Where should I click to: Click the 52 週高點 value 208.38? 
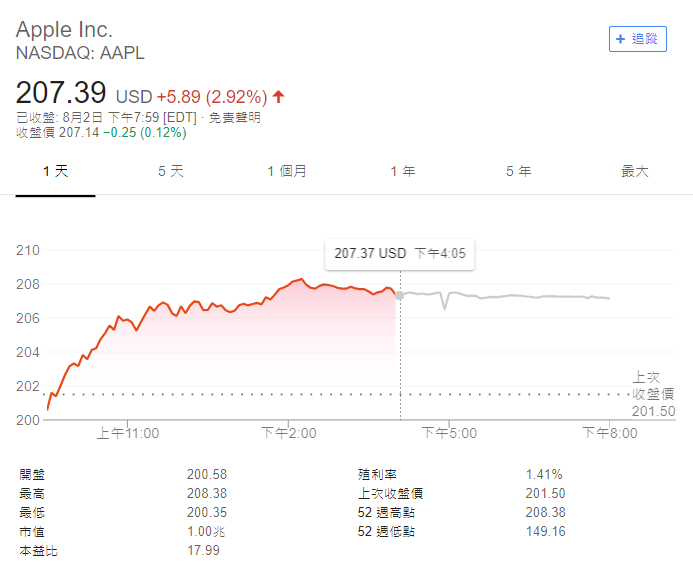click(x=545, y=512)
